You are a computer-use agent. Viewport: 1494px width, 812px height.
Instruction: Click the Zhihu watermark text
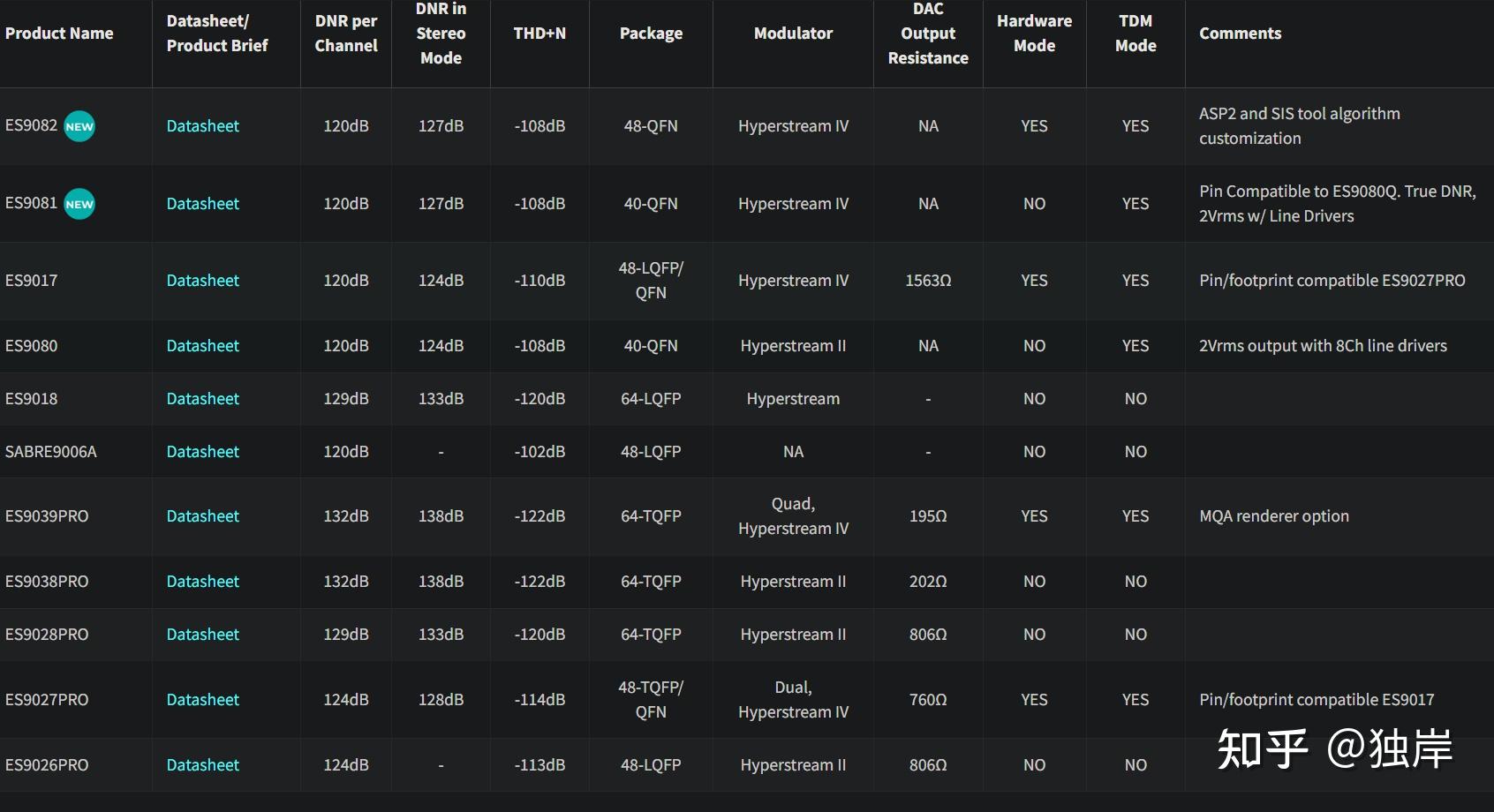1334,749
